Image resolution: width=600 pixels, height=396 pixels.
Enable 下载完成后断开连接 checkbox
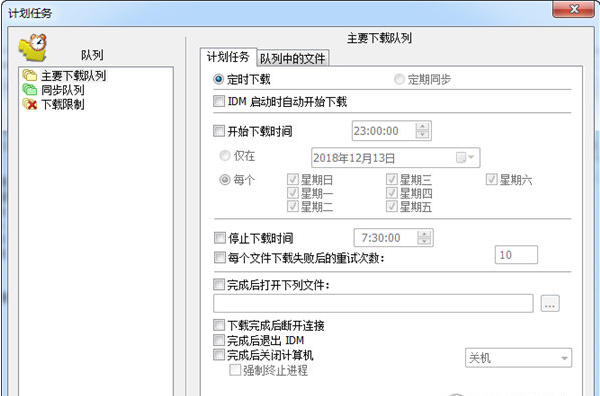coord(219,325)
